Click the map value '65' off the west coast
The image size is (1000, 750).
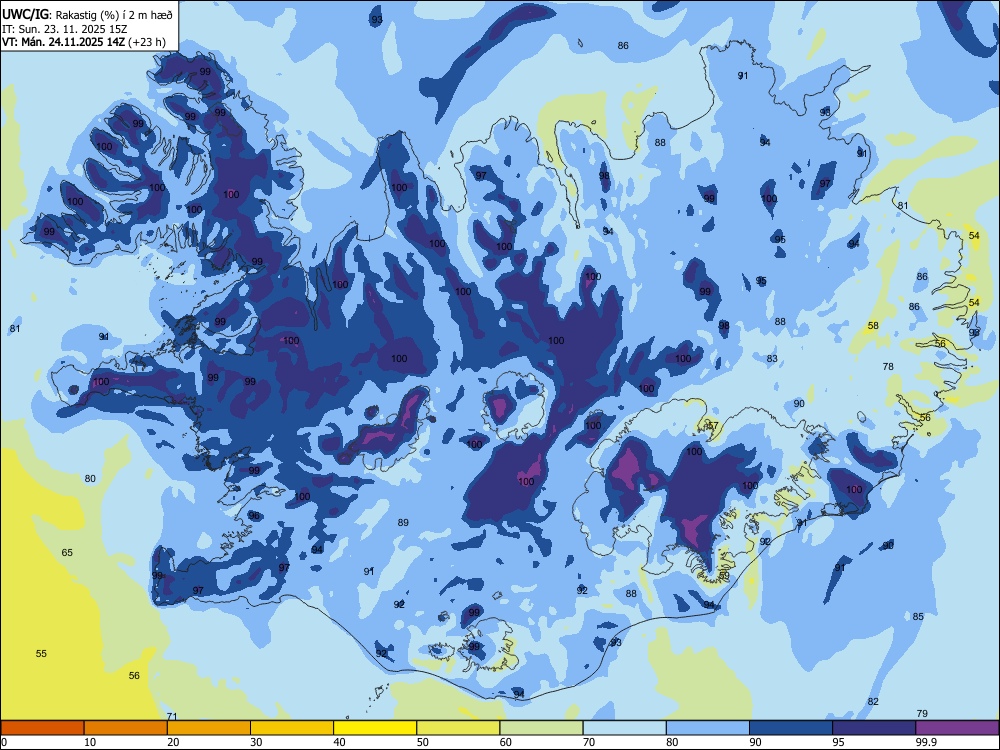pos(67,552)
